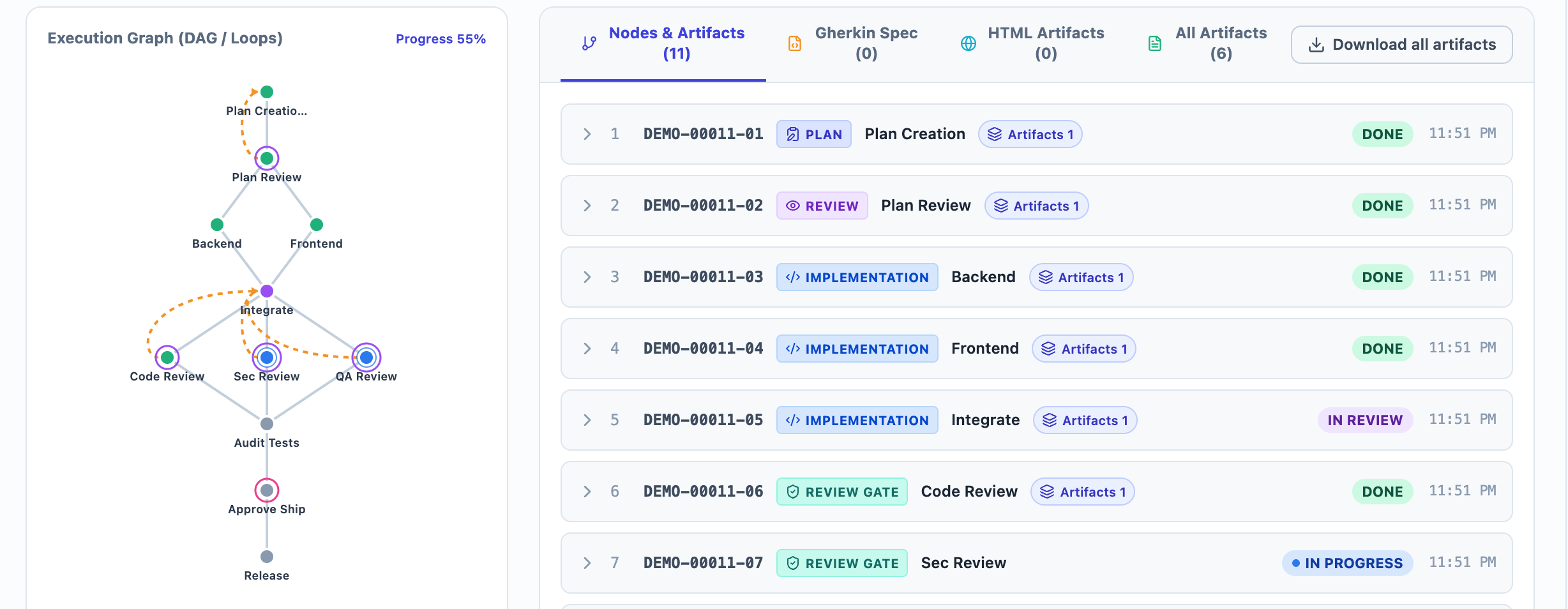Select the Plan Review graph node

[267, 158]
